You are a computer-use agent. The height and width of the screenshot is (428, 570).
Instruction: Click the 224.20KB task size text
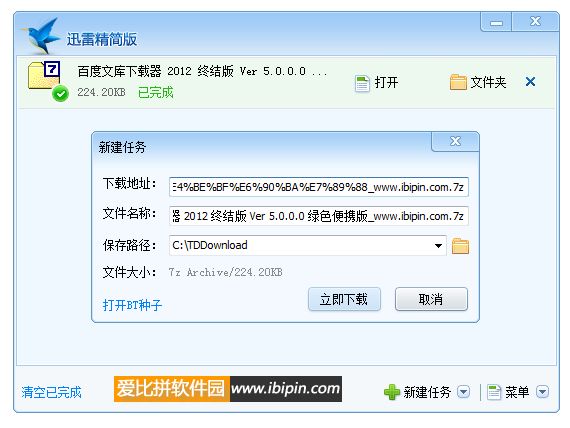(101, 92)
